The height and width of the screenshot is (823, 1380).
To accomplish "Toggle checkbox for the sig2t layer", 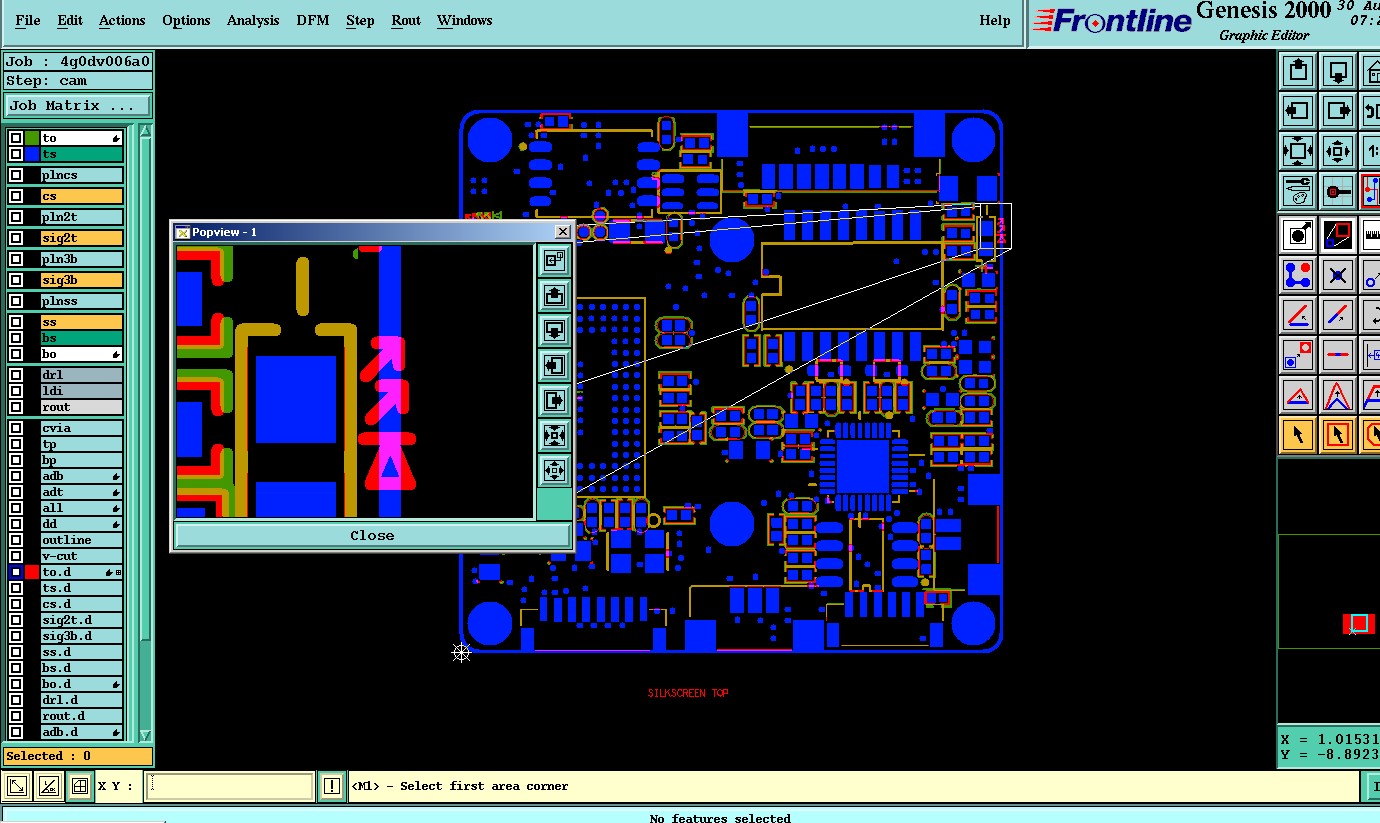I will [x=16, y=238].
